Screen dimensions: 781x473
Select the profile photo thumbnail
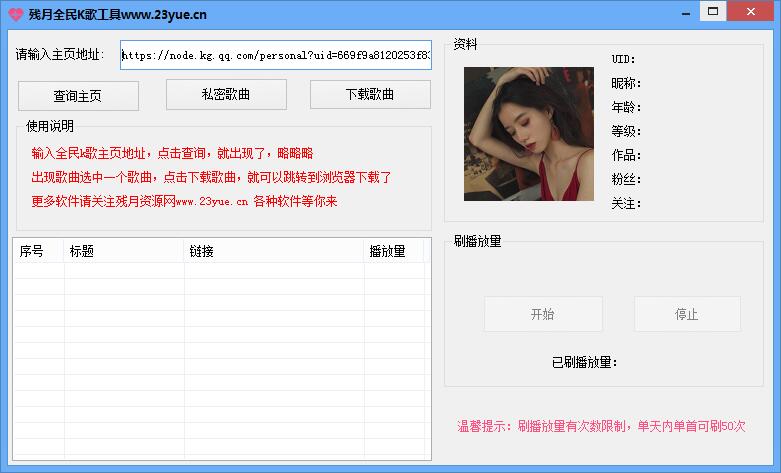pyautogui.click(x=529, y=134)
